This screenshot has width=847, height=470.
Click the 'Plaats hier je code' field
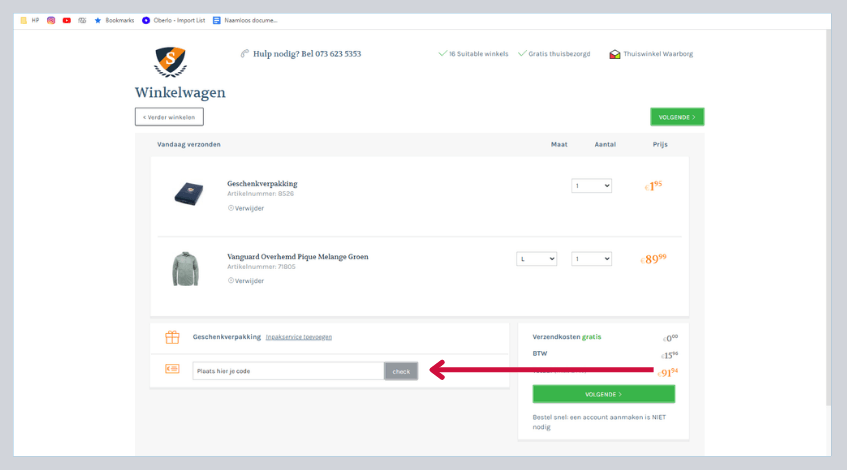coord(288,371)
